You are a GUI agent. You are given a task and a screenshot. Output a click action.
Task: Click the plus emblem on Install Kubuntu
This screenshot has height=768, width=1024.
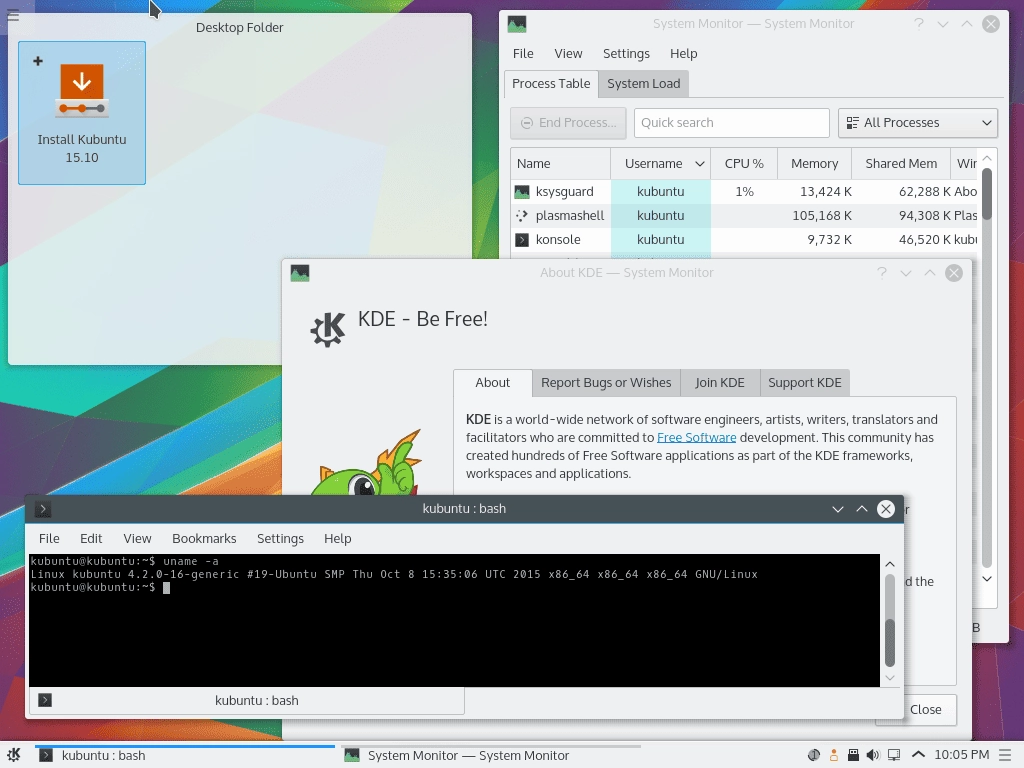coord(38,61)
